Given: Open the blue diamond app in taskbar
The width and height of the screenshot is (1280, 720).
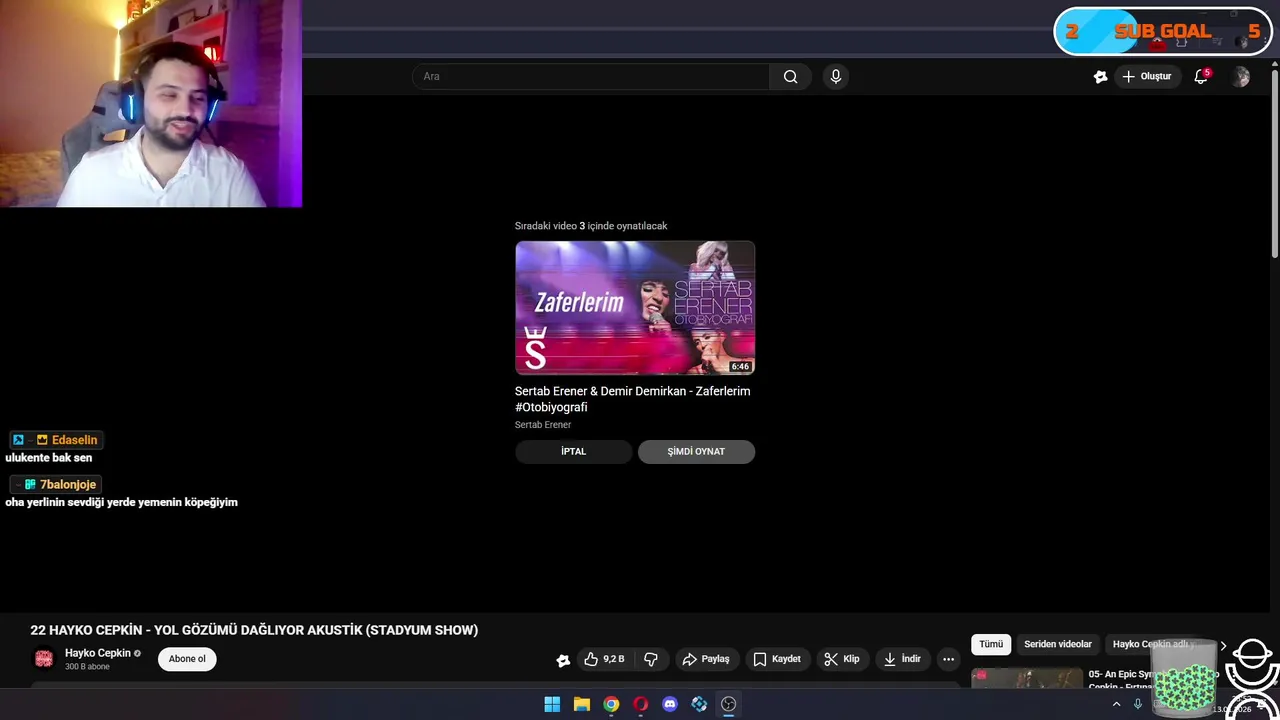Looking at the screenshot, I should (699, 704).
